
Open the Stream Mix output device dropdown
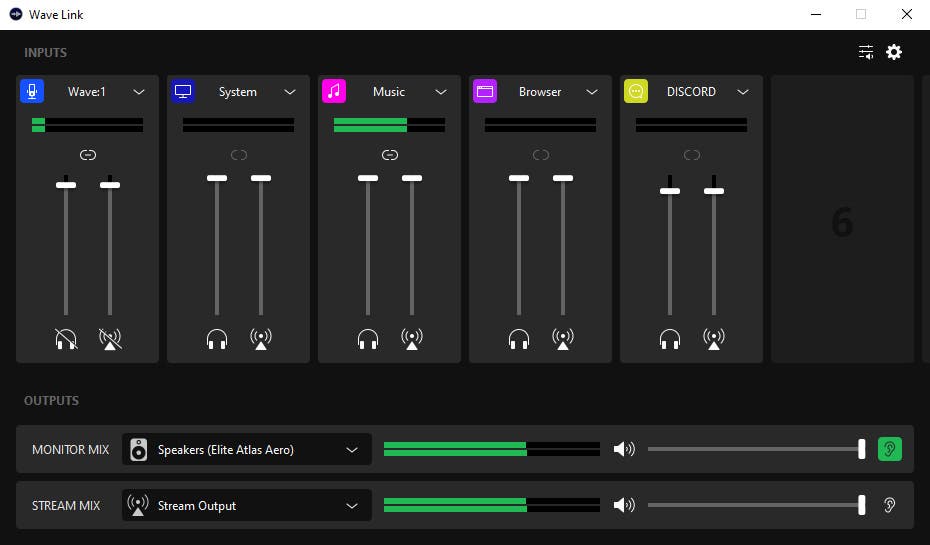coord(247,505)
